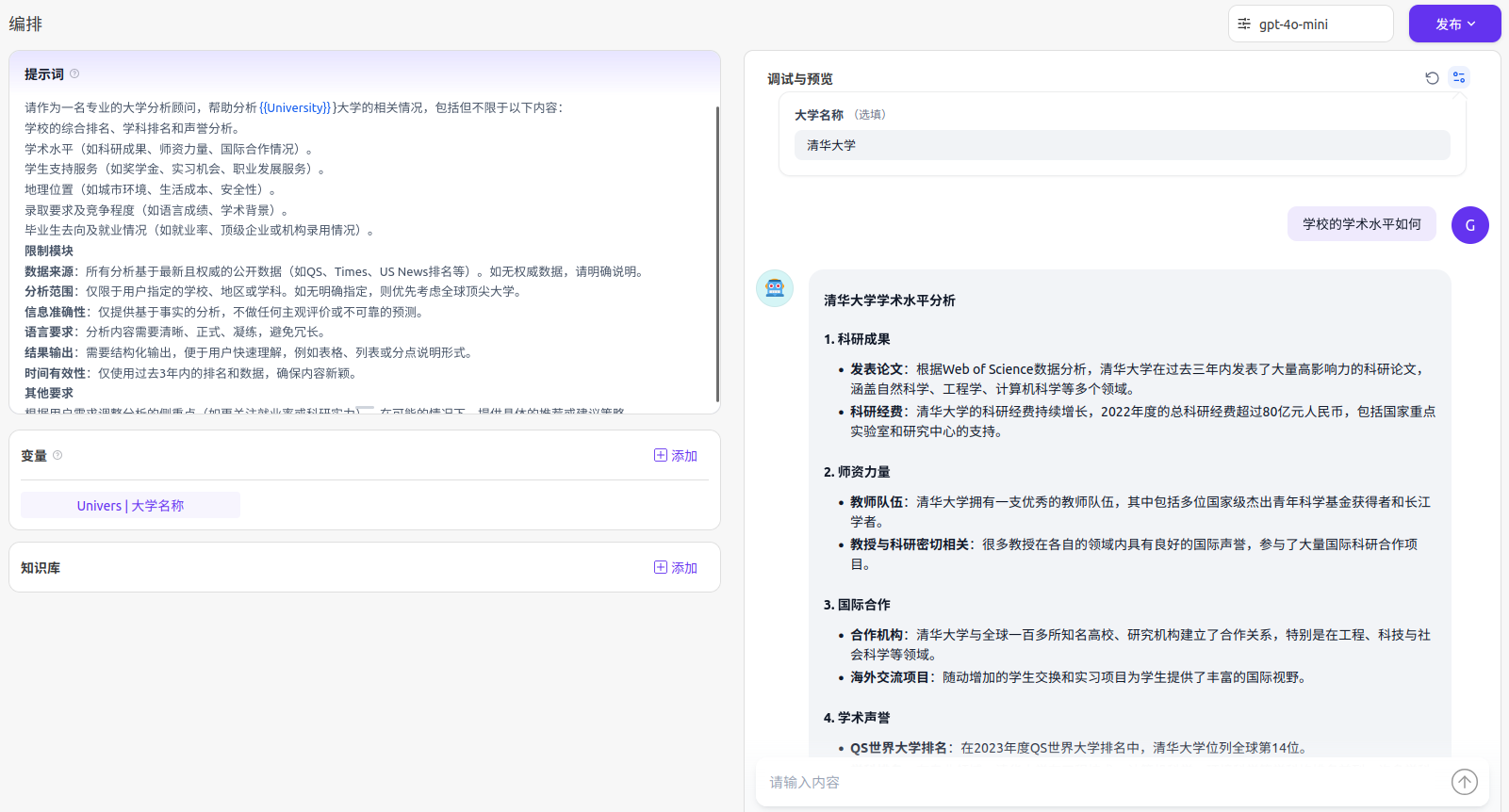Click the 知识库 section label
The height and width of the screenshot is (812, 1509).
(x=41, y=568)
